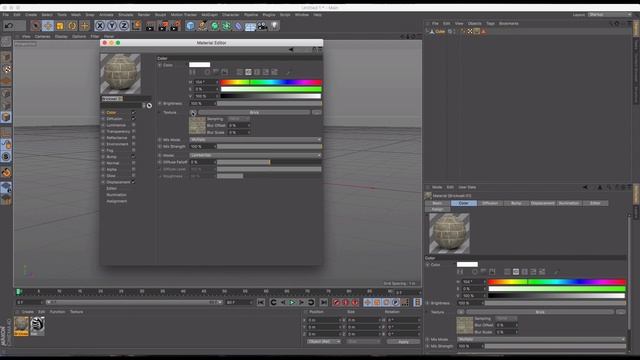
Task: Select Illumination in Material Editor channel list
Action: pos(116,195)
